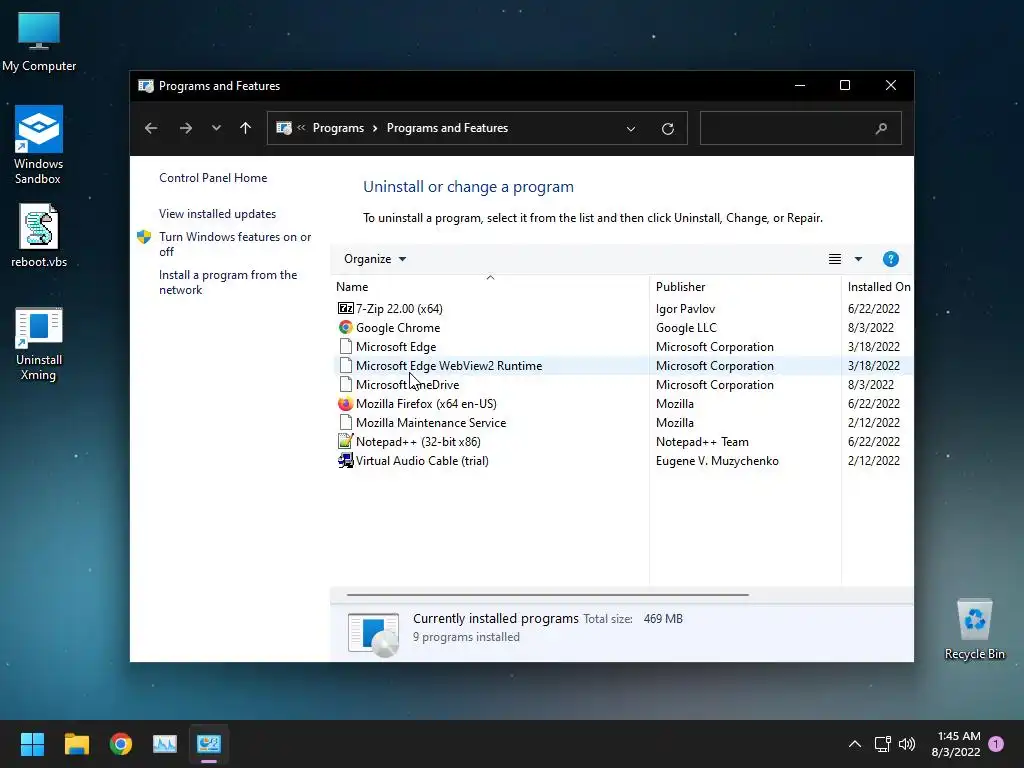1024x768 pixels.
Task: Click the Control Panel icon in the address bar
Action: click(283, 128)
